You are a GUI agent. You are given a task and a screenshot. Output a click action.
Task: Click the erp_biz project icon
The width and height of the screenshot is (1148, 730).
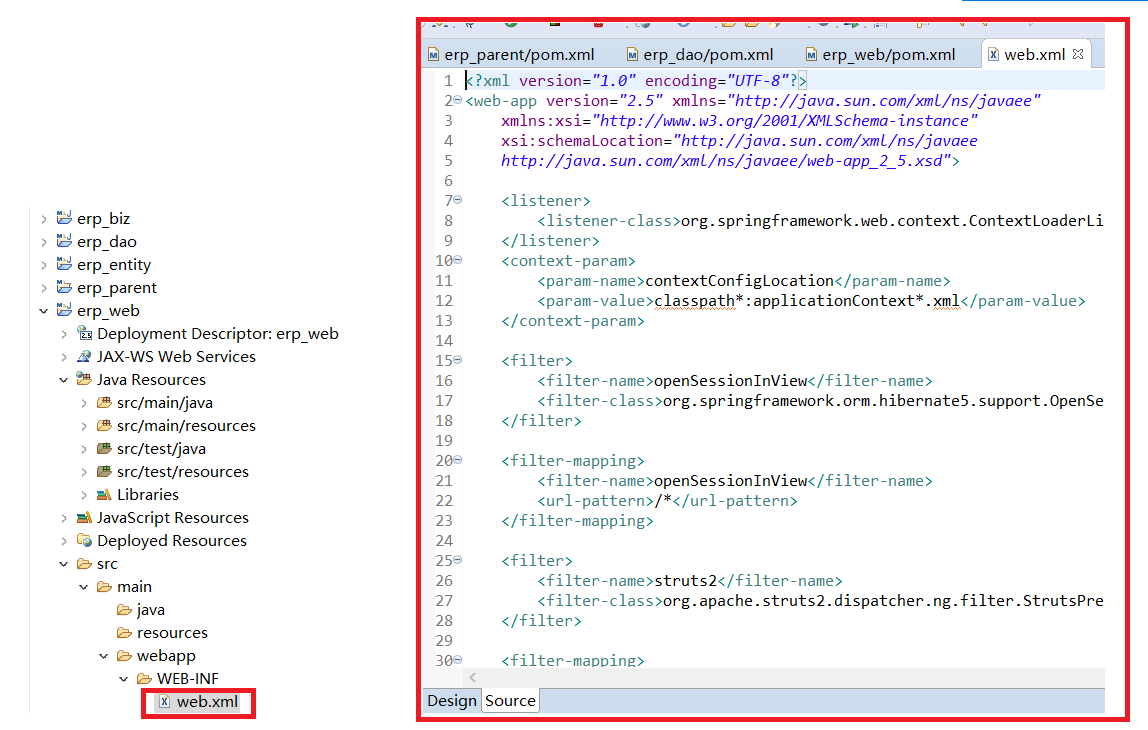64,218
